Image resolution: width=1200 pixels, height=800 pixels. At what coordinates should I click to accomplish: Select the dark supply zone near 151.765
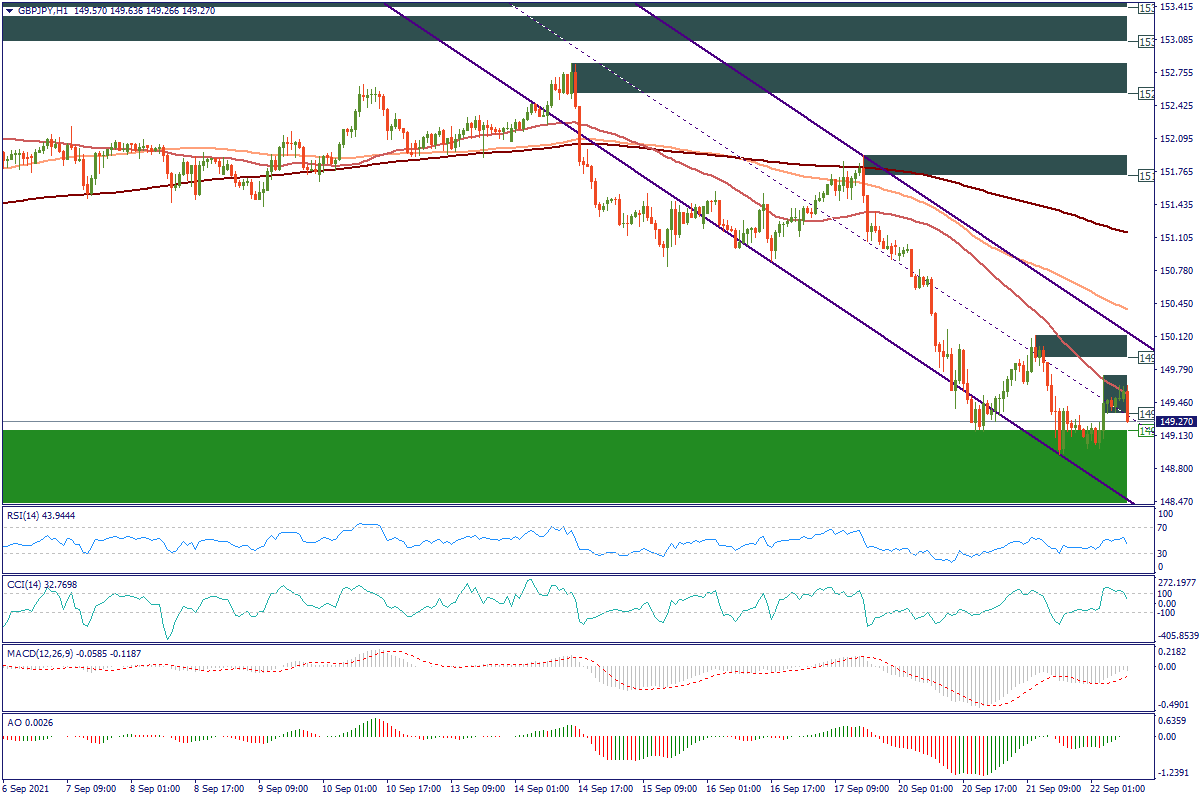(994, 165)
